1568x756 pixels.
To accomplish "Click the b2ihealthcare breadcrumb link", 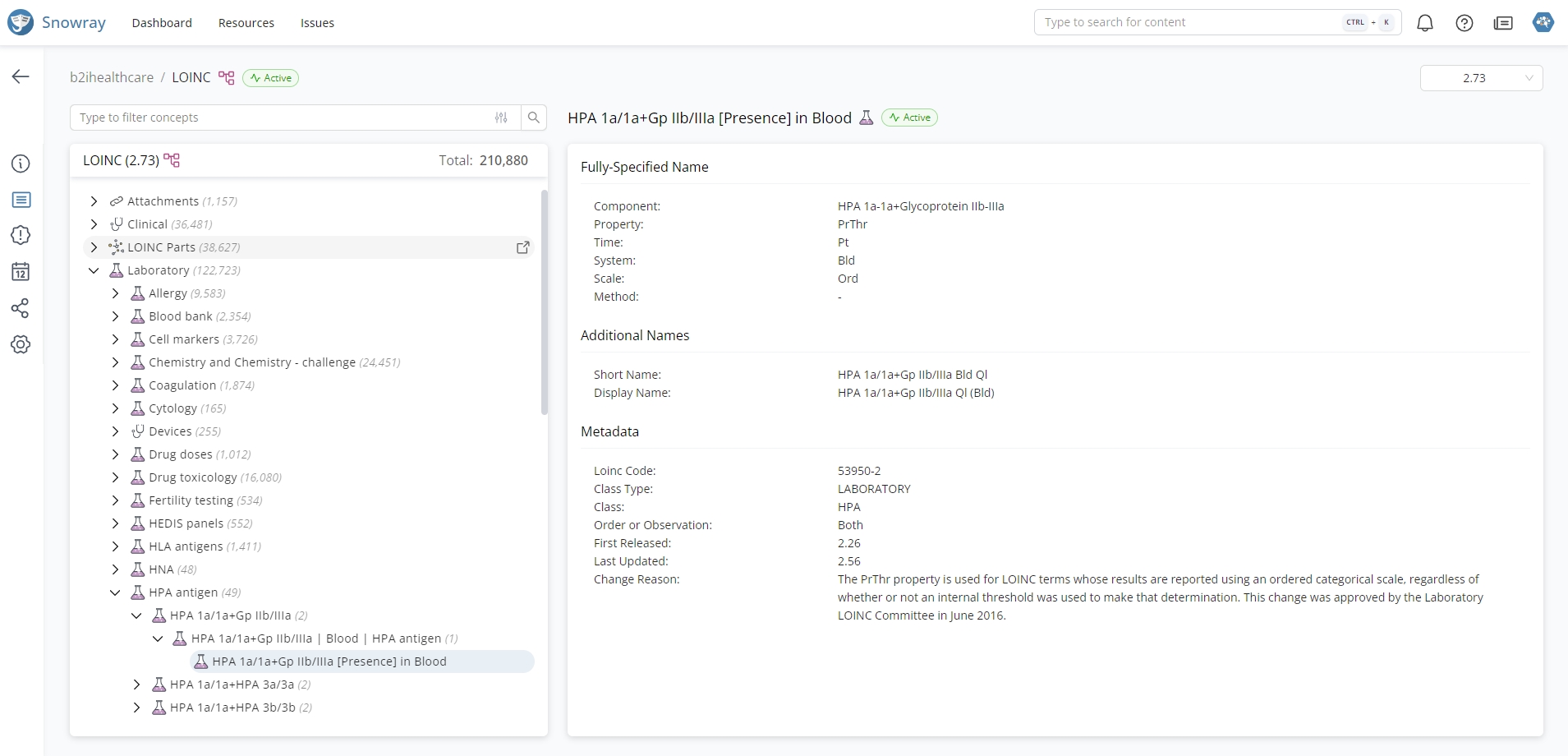I will click(x=112, y=77).
